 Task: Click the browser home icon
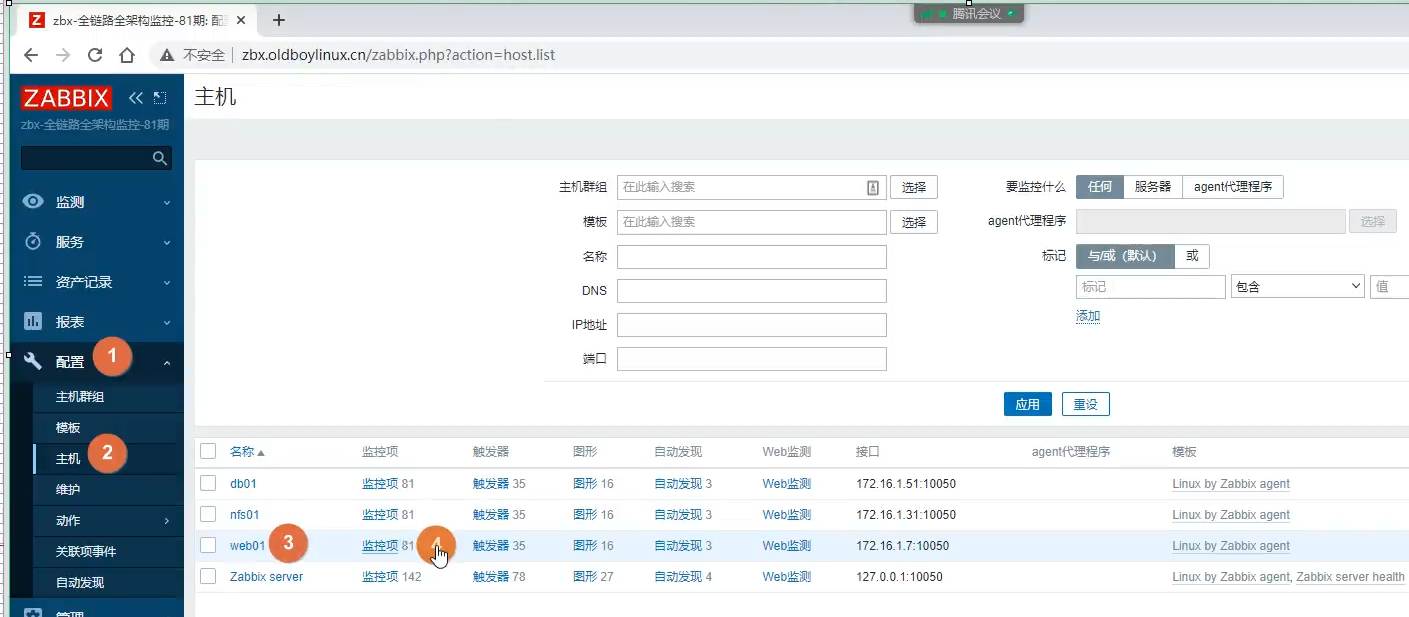coord(127,55)
